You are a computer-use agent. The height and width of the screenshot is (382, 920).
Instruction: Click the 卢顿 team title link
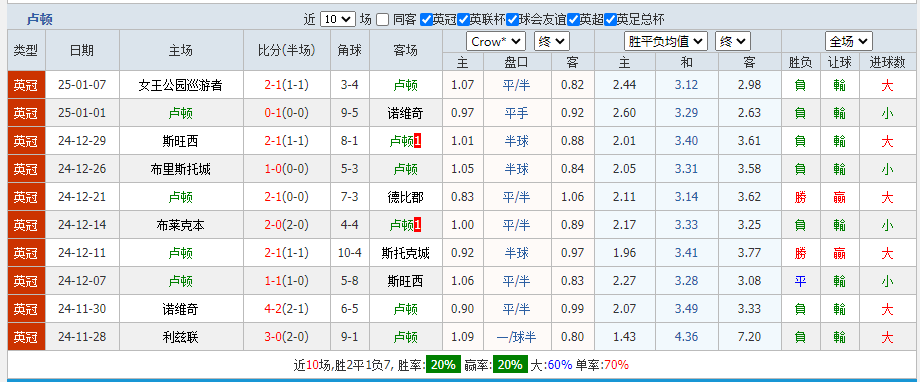click(39, 19)
